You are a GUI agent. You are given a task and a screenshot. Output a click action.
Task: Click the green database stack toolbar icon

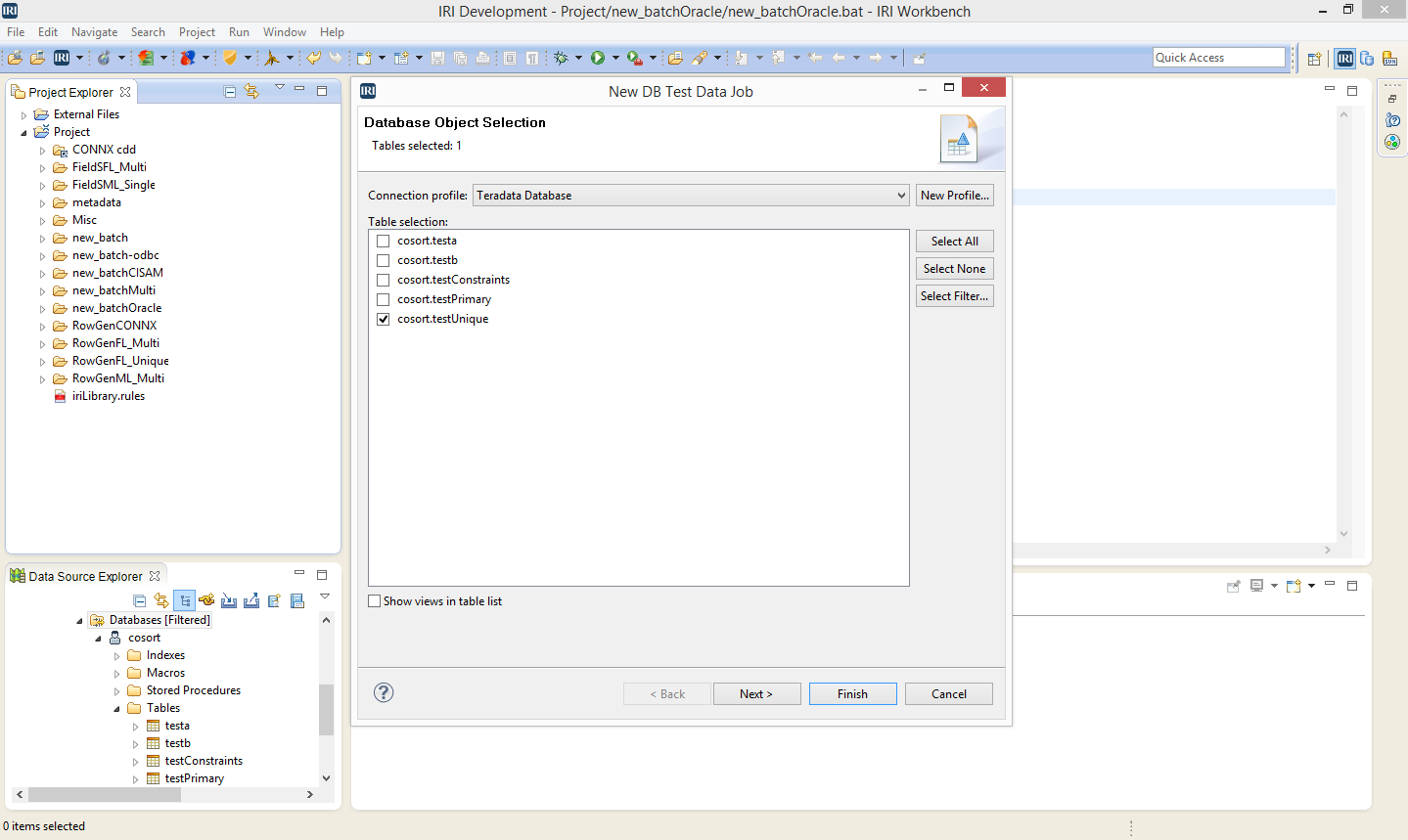coord(146,58)
